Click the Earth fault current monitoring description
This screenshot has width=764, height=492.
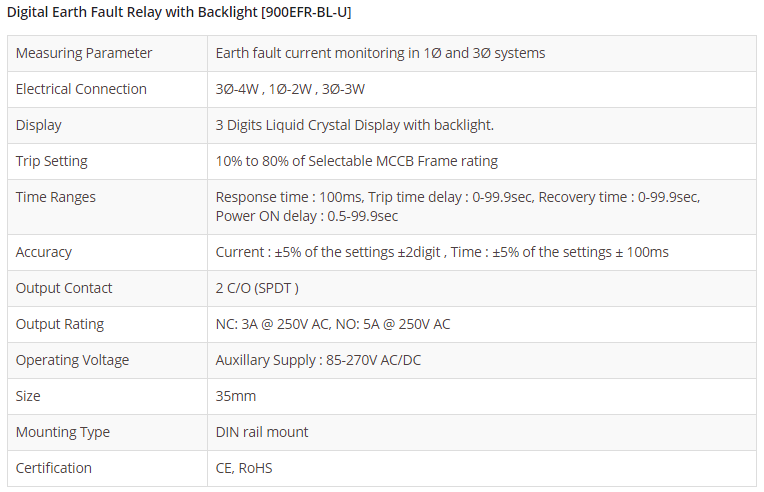380,53
